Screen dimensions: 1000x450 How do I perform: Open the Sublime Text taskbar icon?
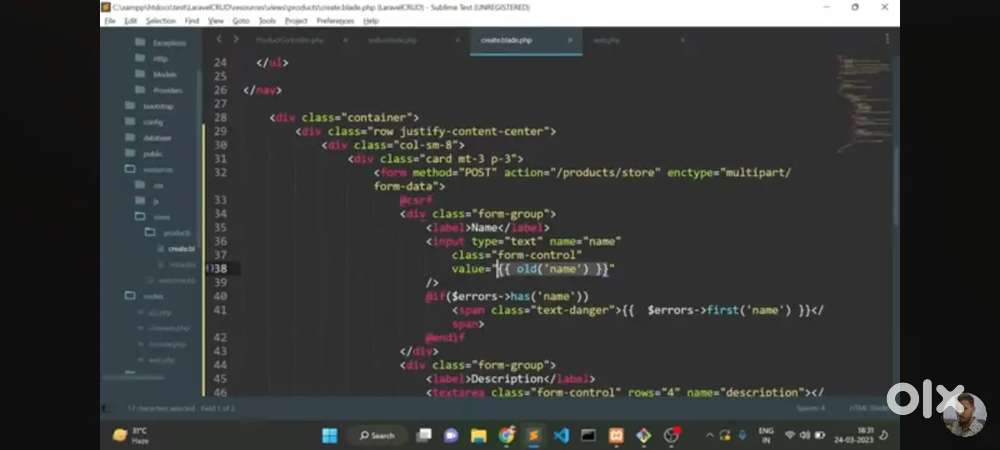point(534,435)
